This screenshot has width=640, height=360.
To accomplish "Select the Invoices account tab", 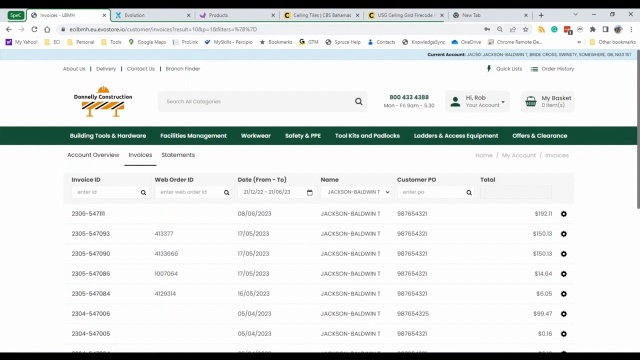I will point(140,155).
